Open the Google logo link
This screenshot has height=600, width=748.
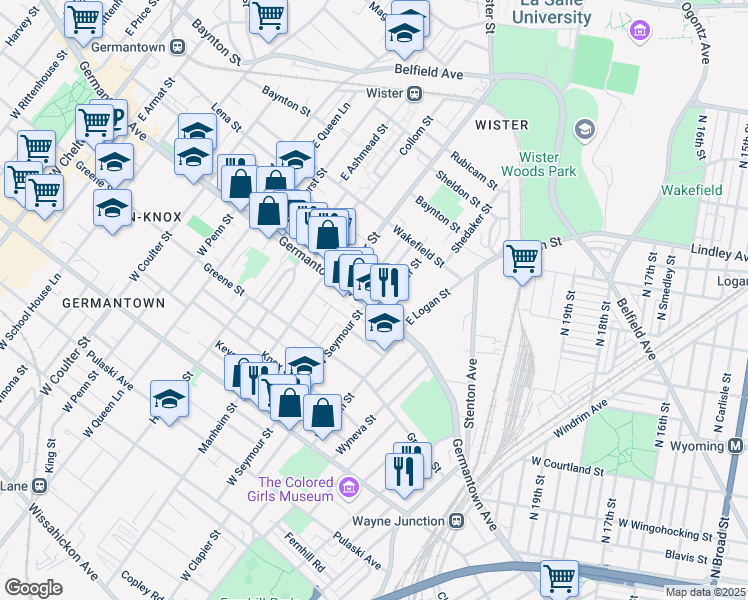tap(33, 588)
